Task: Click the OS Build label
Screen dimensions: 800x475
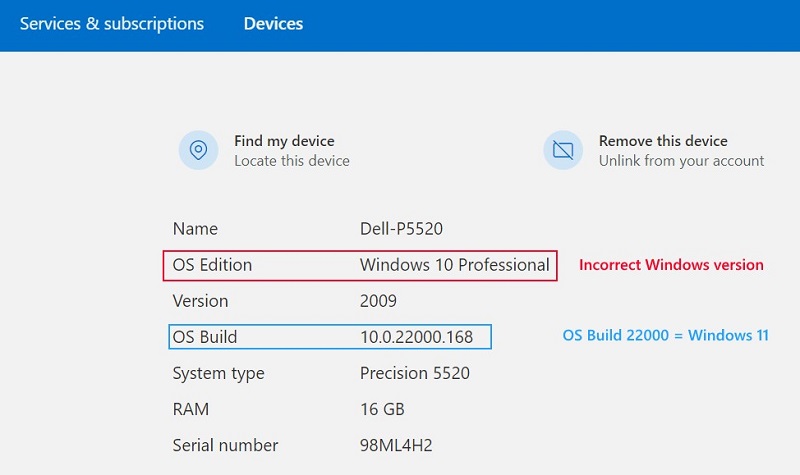Action: coord(205,337)
